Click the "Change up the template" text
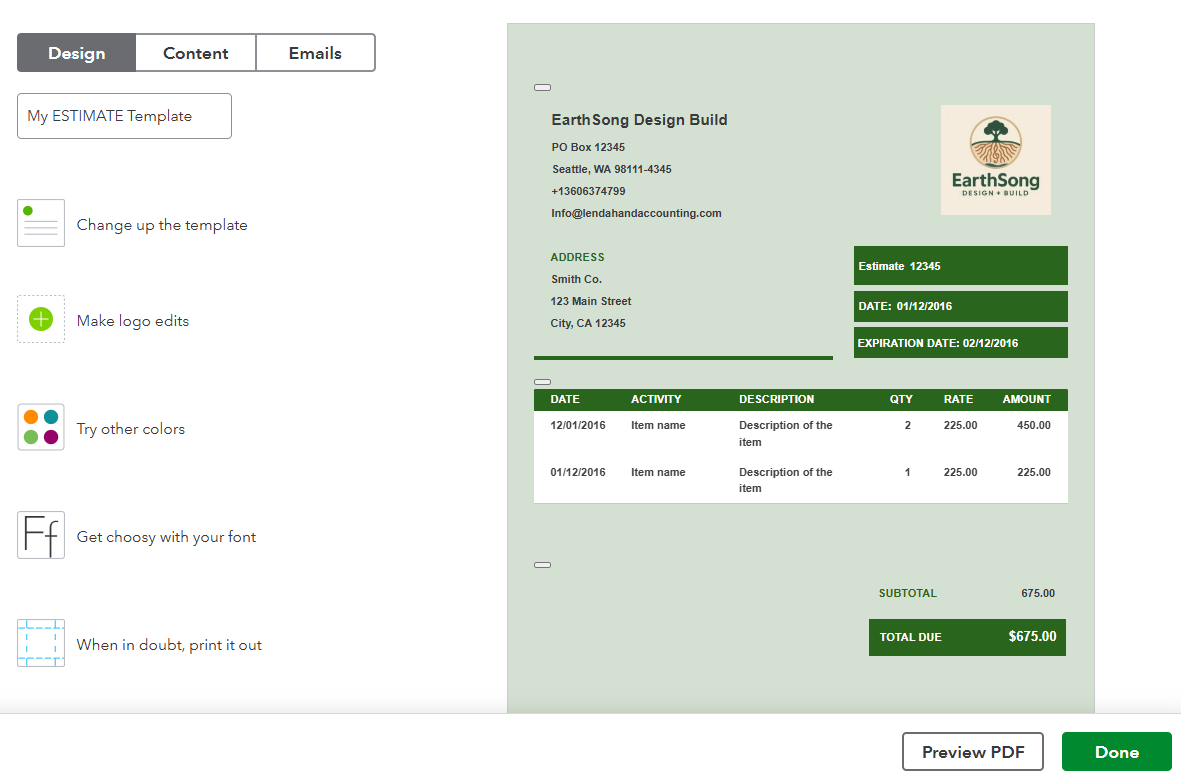1181x776 pixels. [162, 225]
